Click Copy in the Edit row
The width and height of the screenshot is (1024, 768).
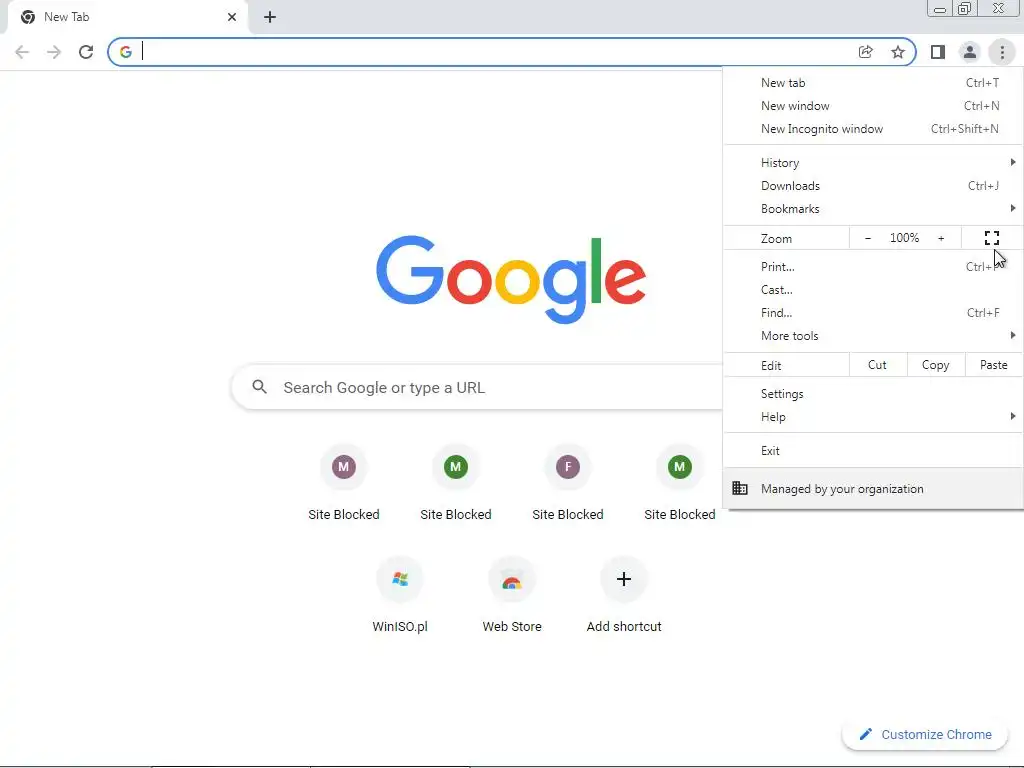(x=936, y=365)
